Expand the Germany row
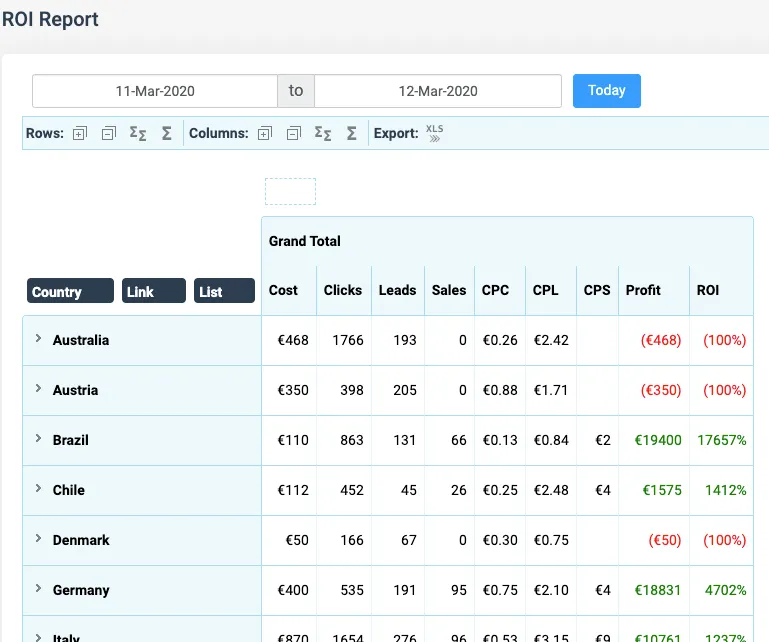The image size is (769, 642). [x=38, y=589]
